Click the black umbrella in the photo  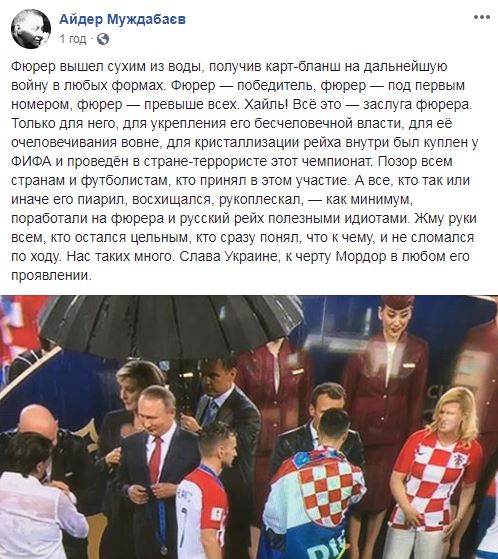click(171, 324)
